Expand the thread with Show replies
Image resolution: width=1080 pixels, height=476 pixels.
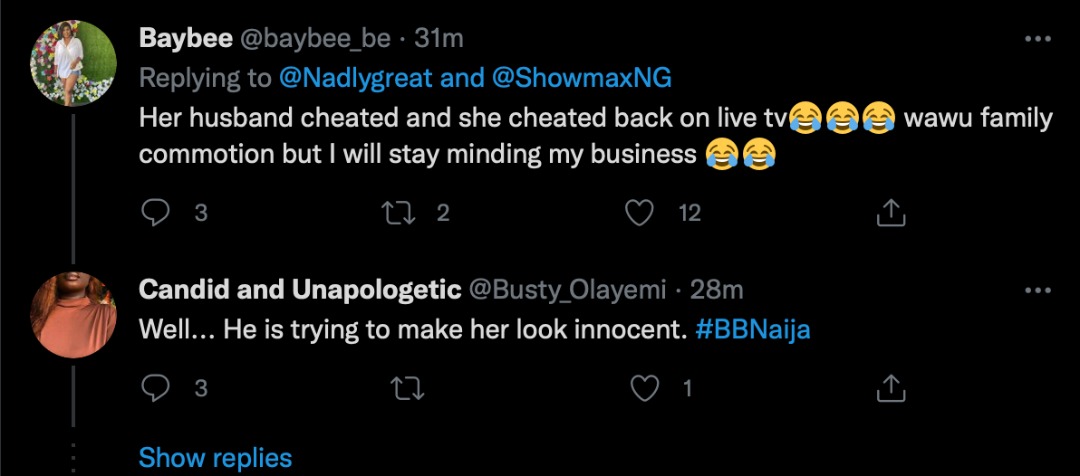click(215, 458)
